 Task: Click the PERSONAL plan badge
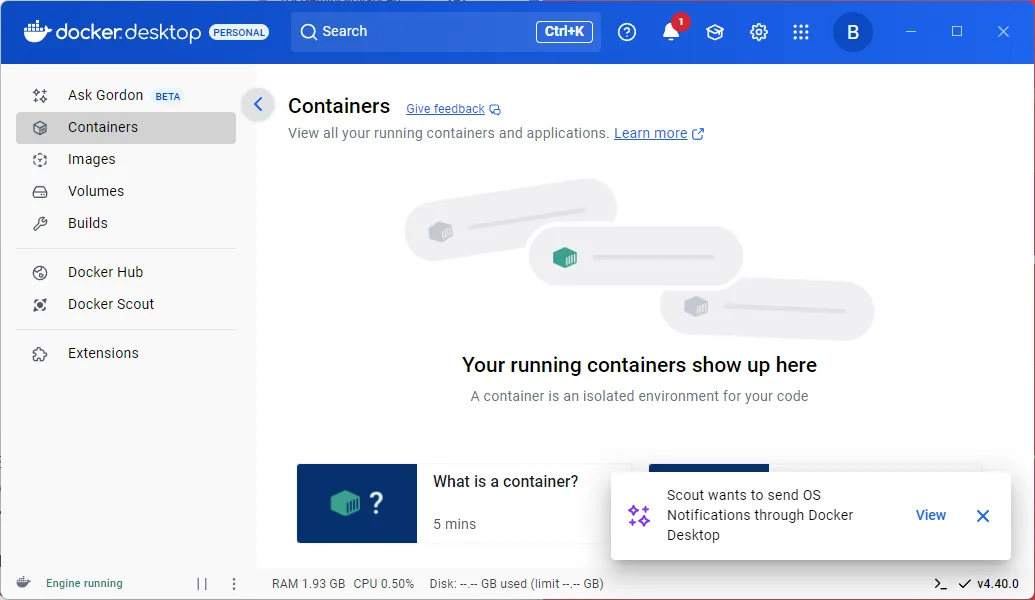point(239,32)
